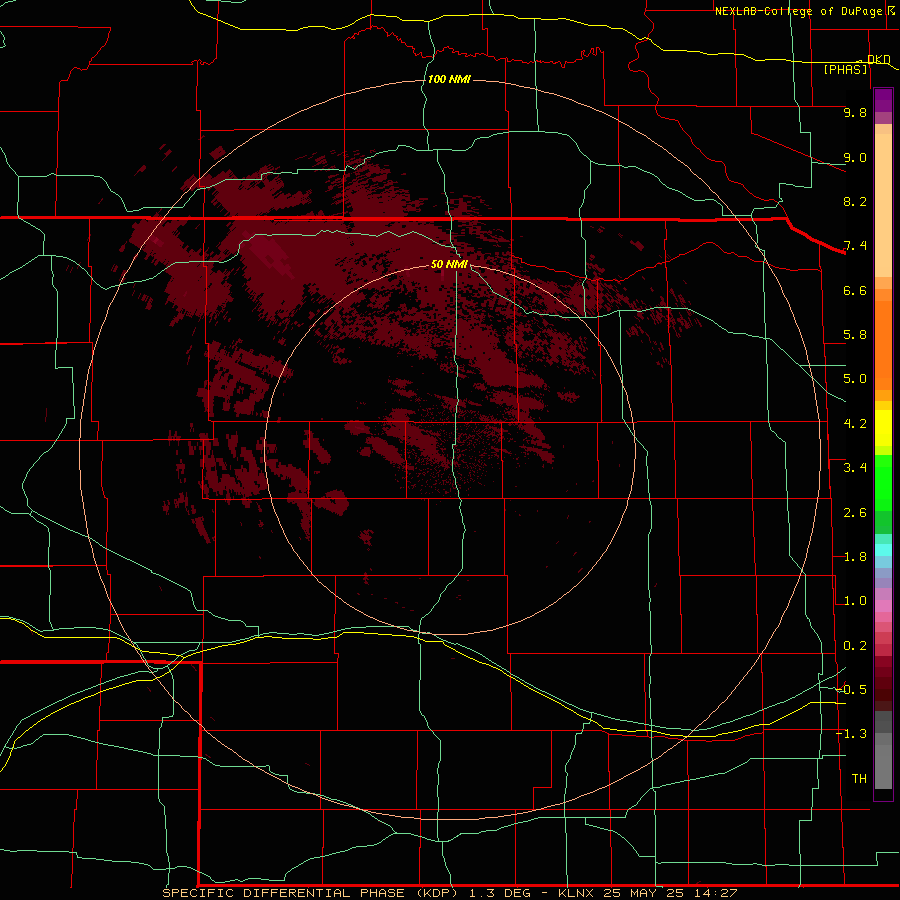The height and width of the screenshot is (900, 900).
Task: Click the '5.0' color scale value
Action: point(855,379)
